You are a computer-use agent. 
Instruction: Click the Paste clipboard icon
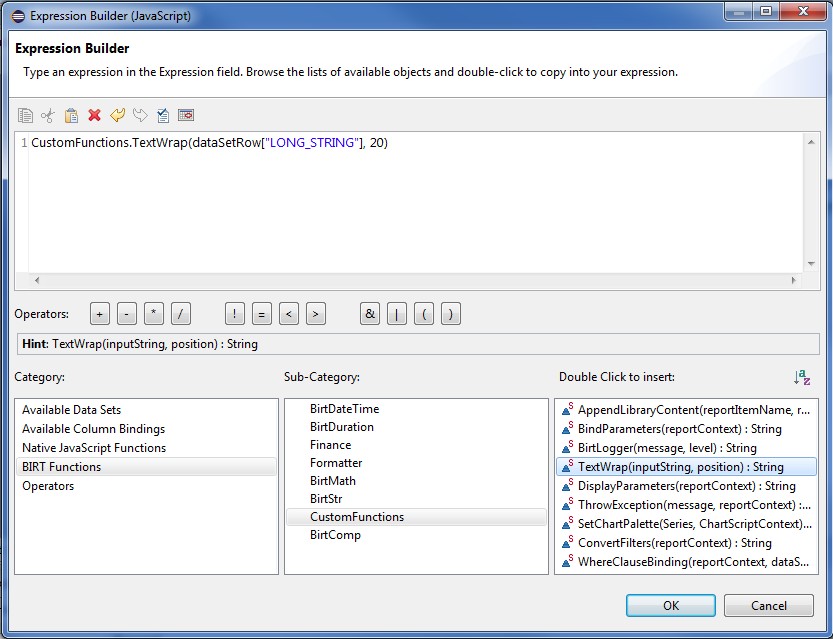(71, 116)
